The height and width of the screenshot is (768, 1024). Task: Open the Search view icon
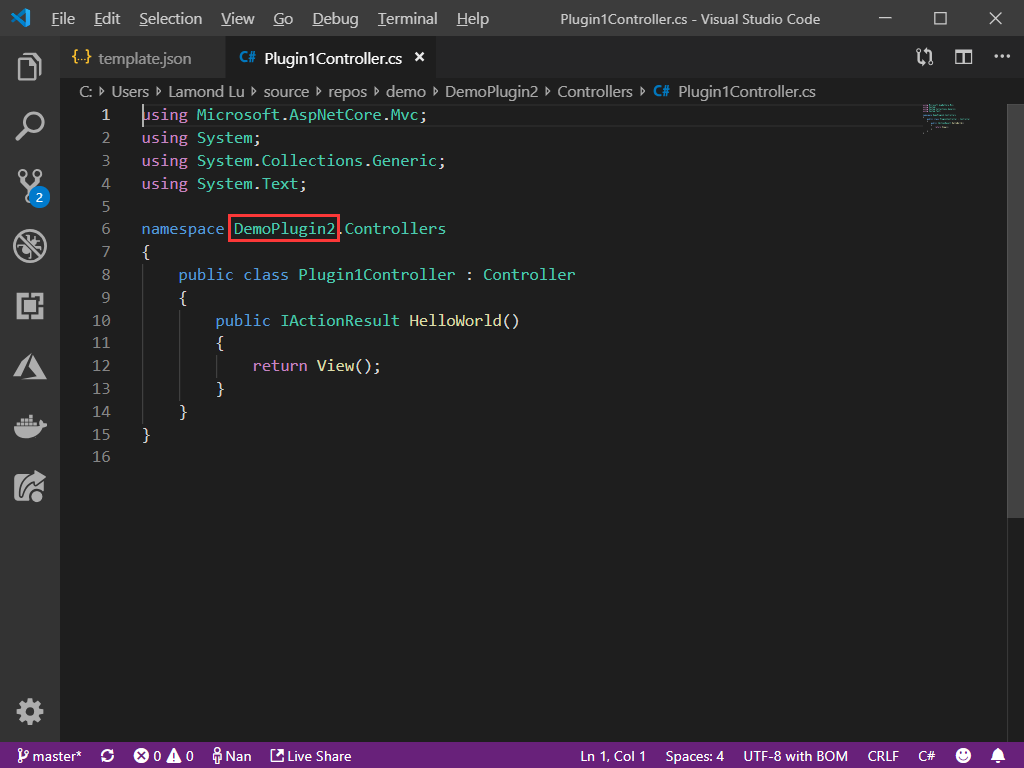coord(30,126)
